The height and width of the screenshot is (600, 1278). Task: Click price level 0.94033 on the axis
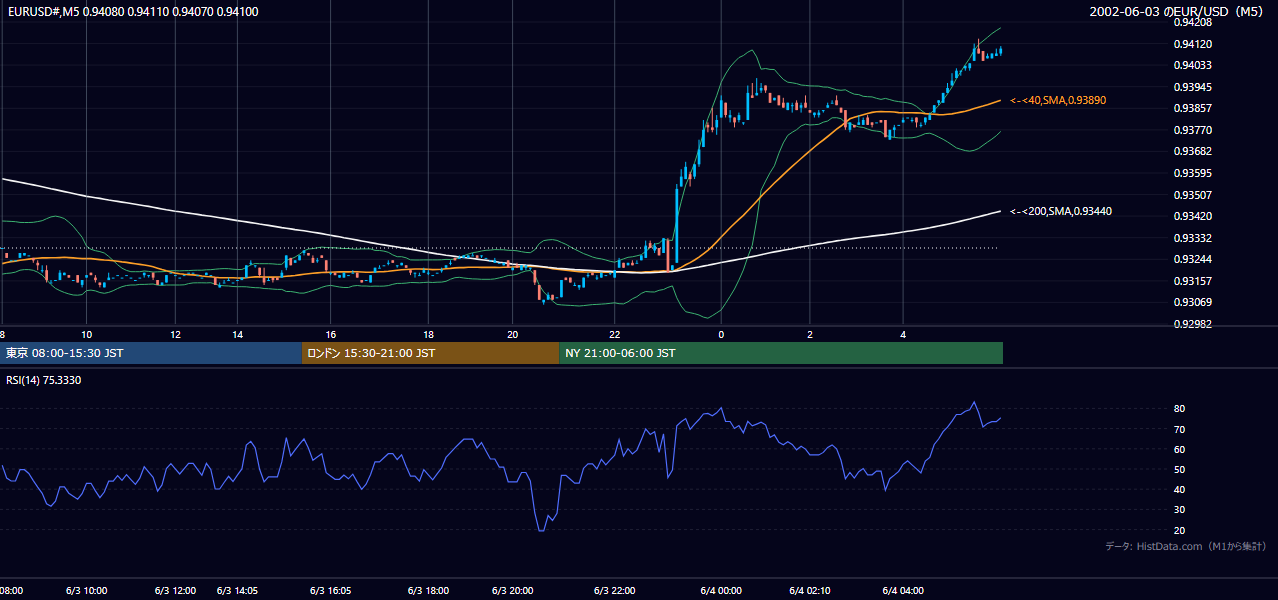(1193, 66)
